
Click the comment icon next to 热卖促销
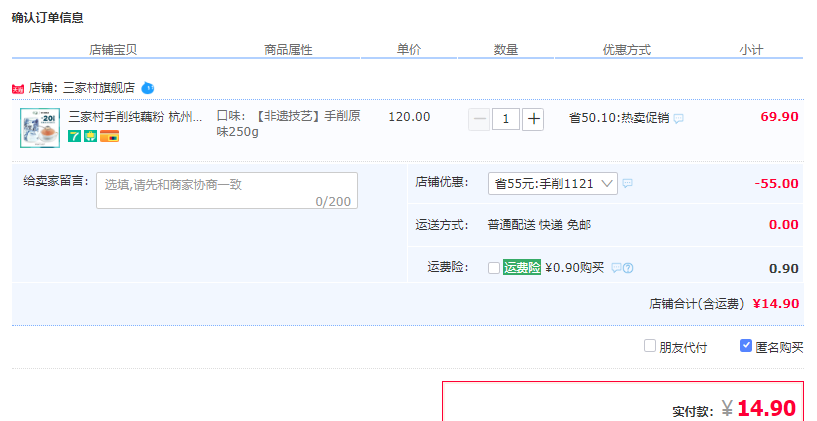coord(678,119)
